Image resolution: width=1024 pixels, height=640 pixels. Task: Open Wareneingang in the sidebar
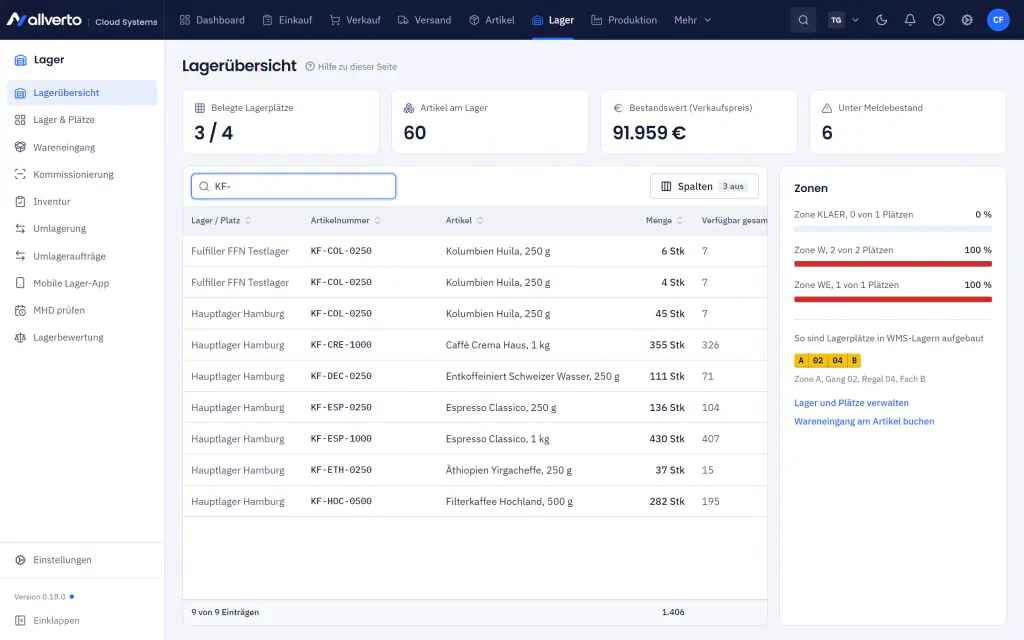point(82,148)
